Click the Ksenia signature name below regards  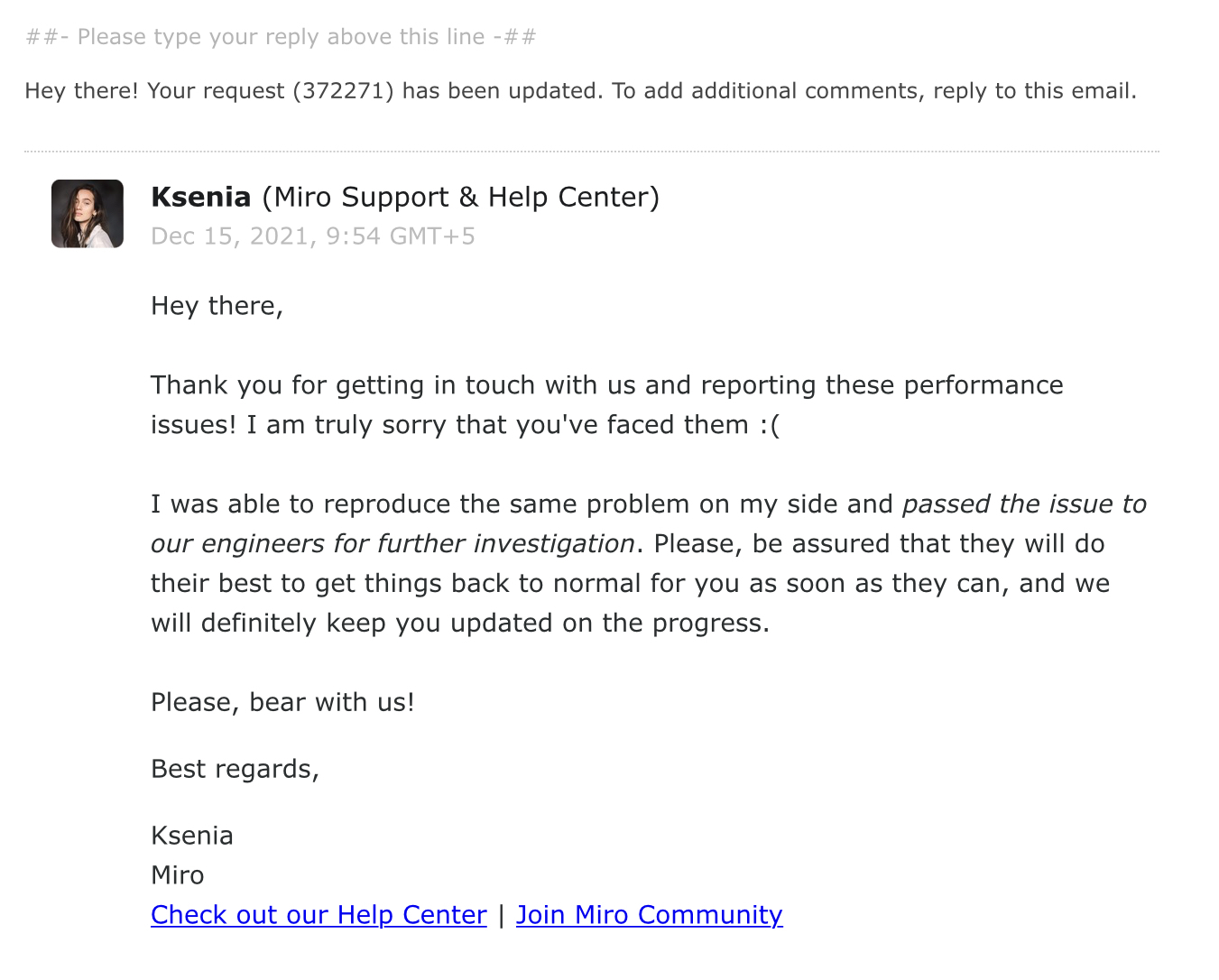[x=192, y=836]
